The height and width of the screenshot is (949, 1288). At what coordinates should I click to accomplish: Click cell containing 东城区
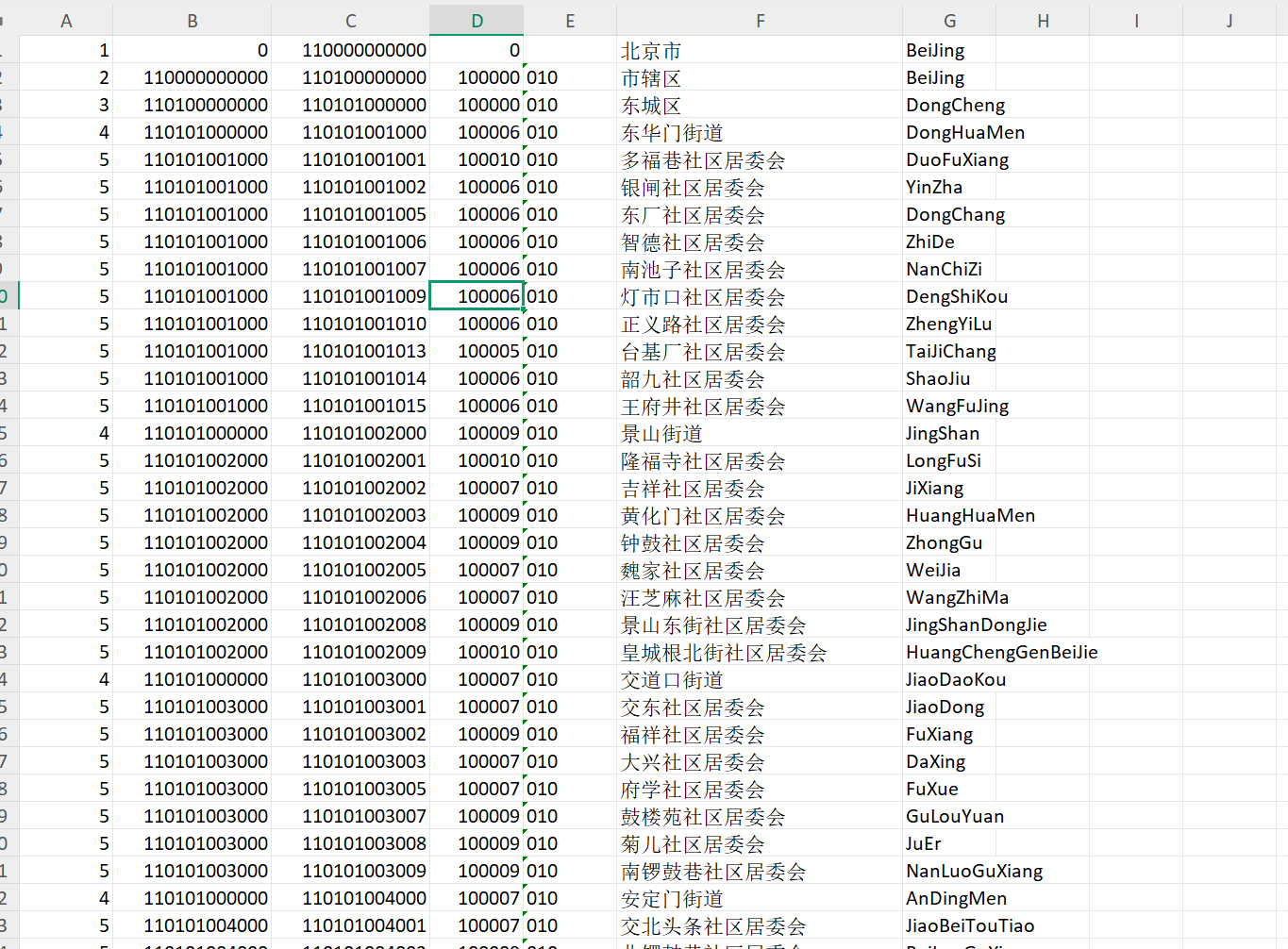coord(760,105)
